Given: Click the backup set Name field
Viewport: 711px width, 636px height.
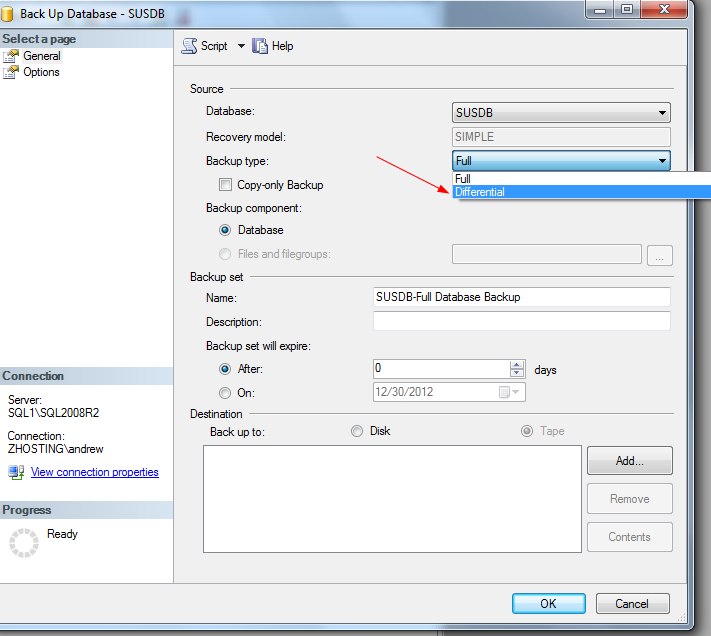Looking at the screenshot, I should (x=521, y=297).
